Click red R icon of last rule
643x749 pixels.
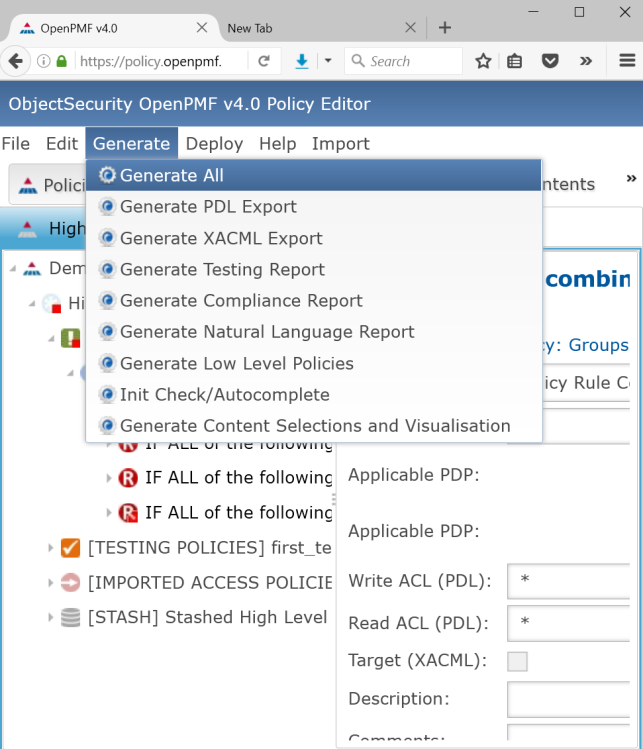click(128, 513)
